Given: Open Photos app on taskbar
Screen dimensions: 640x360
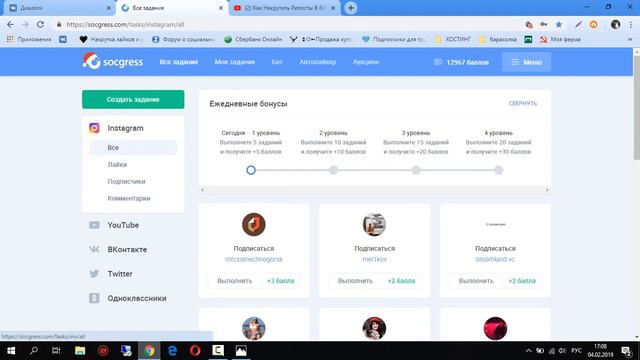Looking at the screenshot, I should (x=241, y=351).
